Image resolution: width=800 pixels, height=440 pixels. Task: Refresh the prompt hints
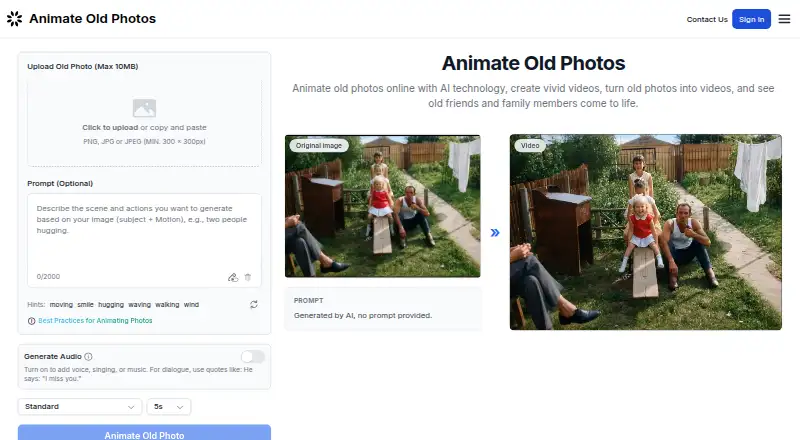tap(254, 305)
